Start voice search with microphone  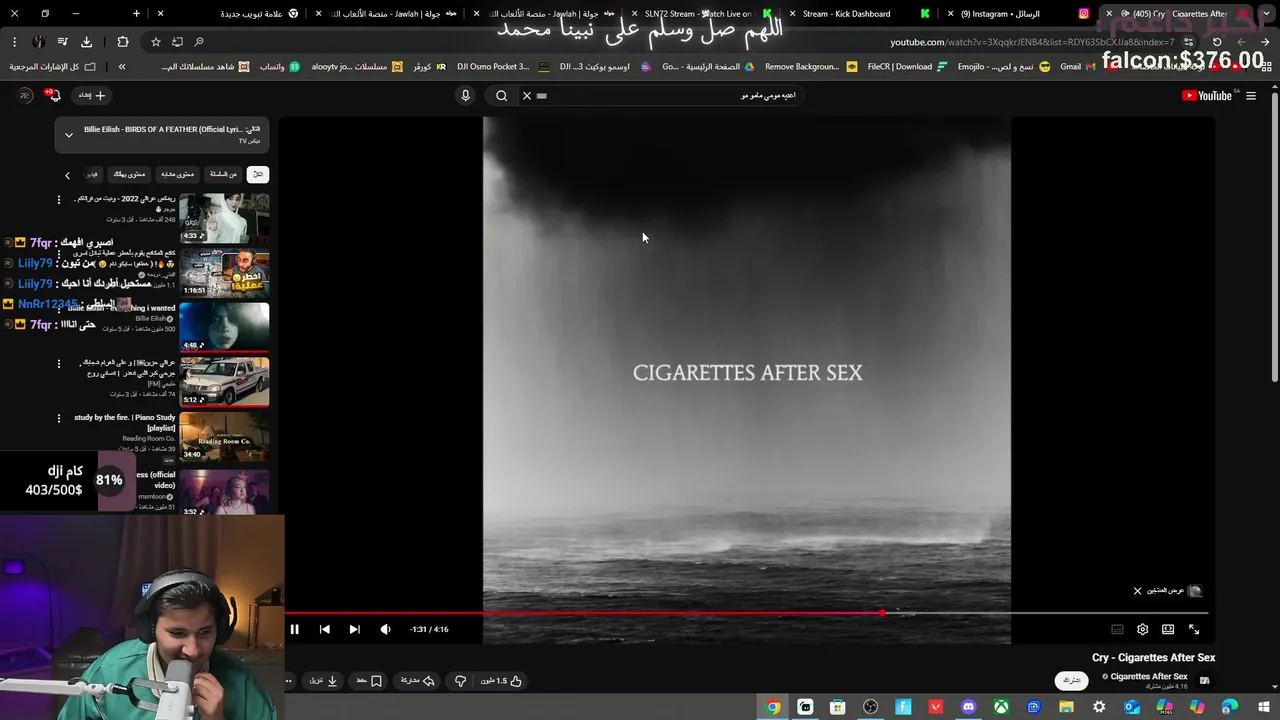click(465, 96)
